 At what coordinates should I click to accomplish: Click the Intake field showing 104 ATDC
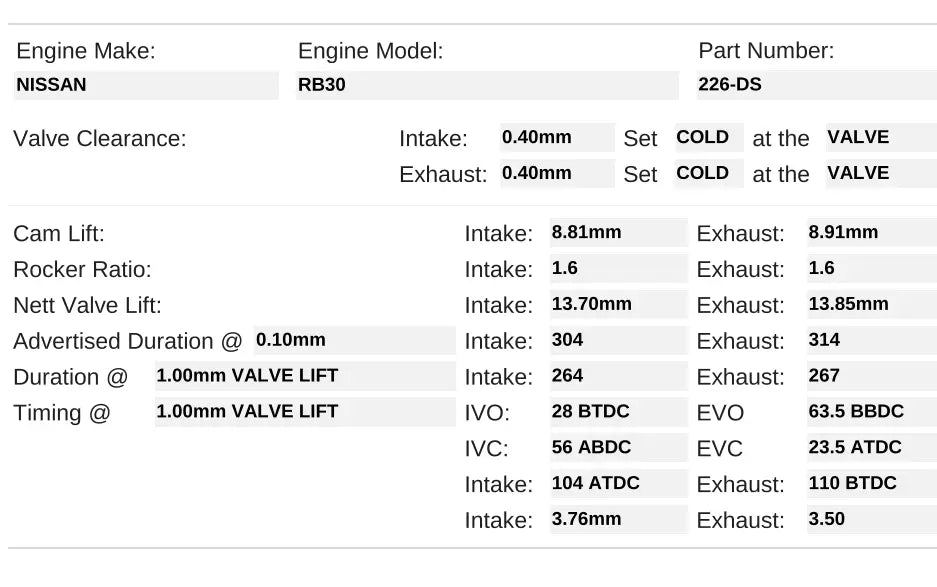coord(618,484)
